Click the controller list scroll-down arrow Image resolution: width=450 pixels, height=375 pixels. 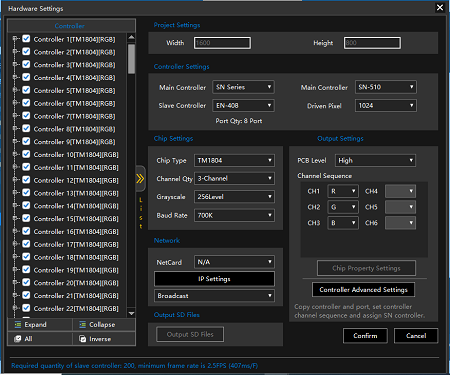point(131,313)
